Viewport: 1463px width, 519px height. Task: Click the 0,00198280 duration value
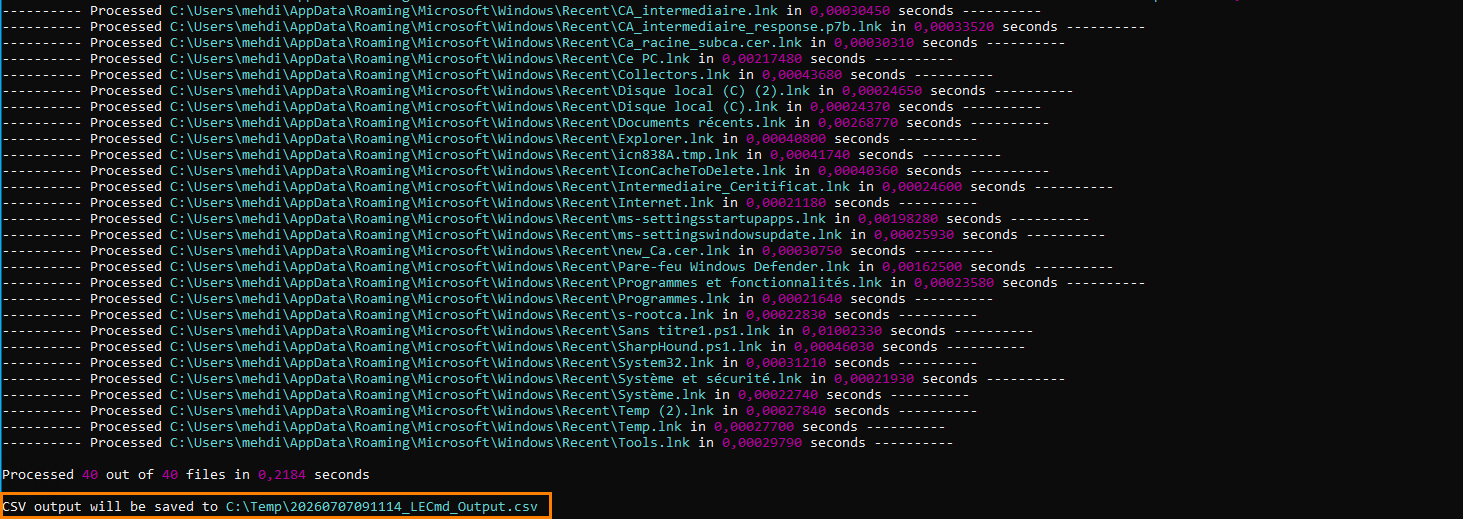click(898, 218)
